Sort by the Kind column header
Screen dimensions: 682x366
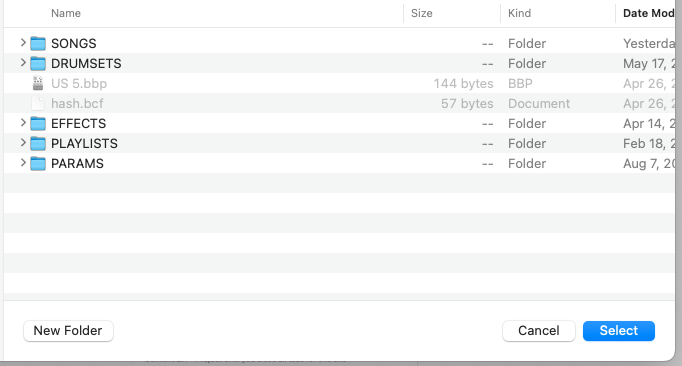coord(519,13)
